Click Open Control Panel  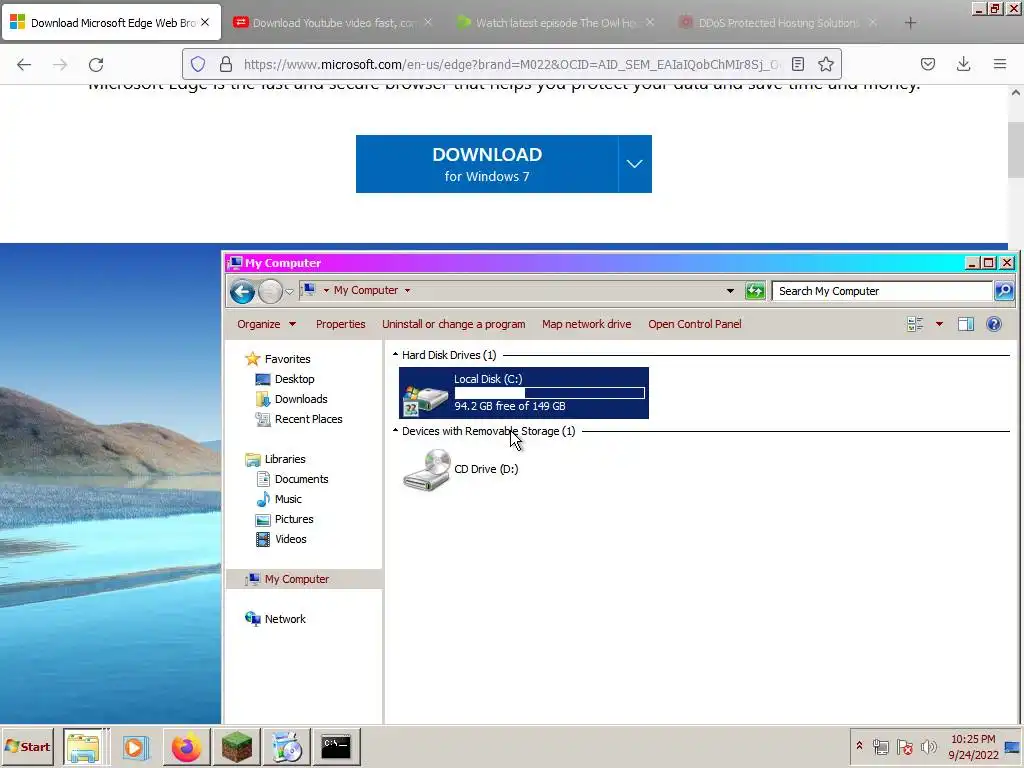coord(694,324)
